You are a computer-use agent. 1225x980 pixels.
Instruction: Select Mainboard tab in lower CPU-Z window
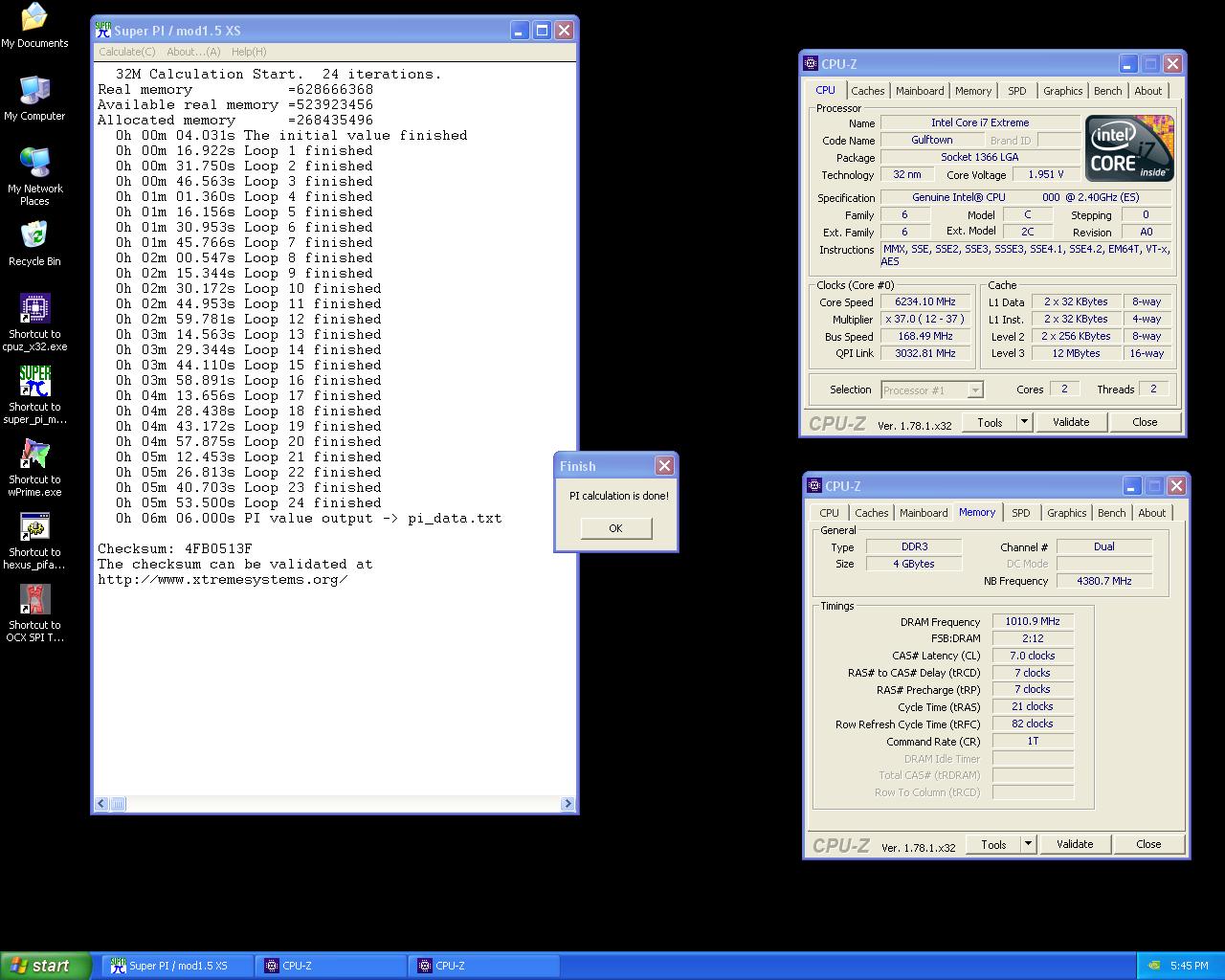coord(924,513)
